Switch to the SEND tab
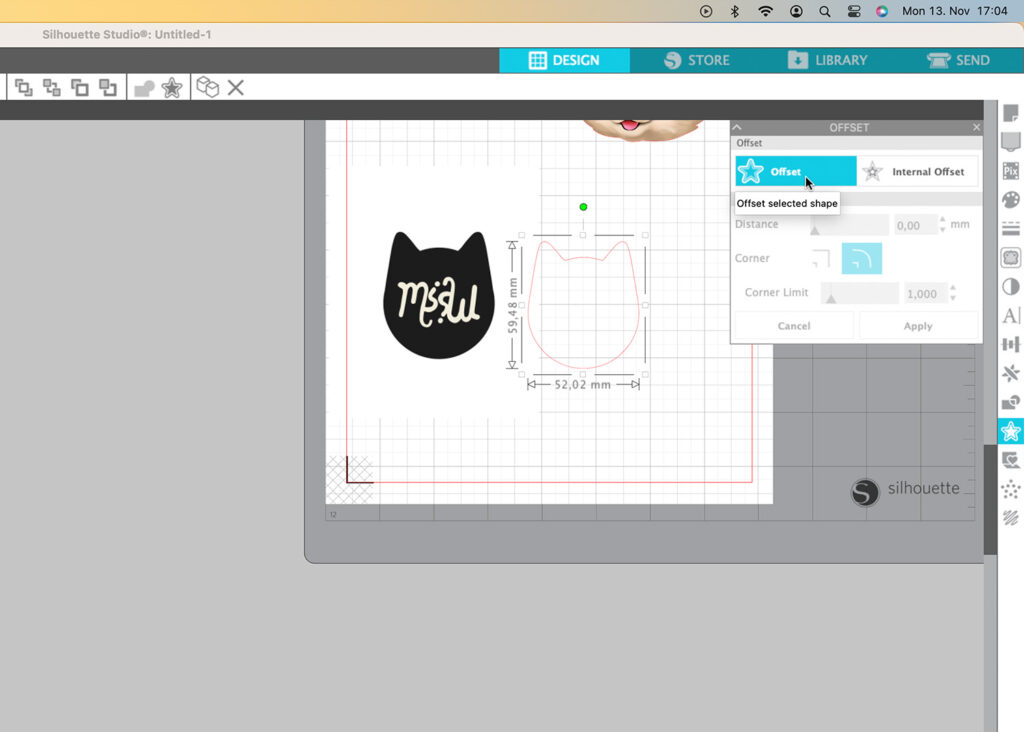 (x=958, y=60)
